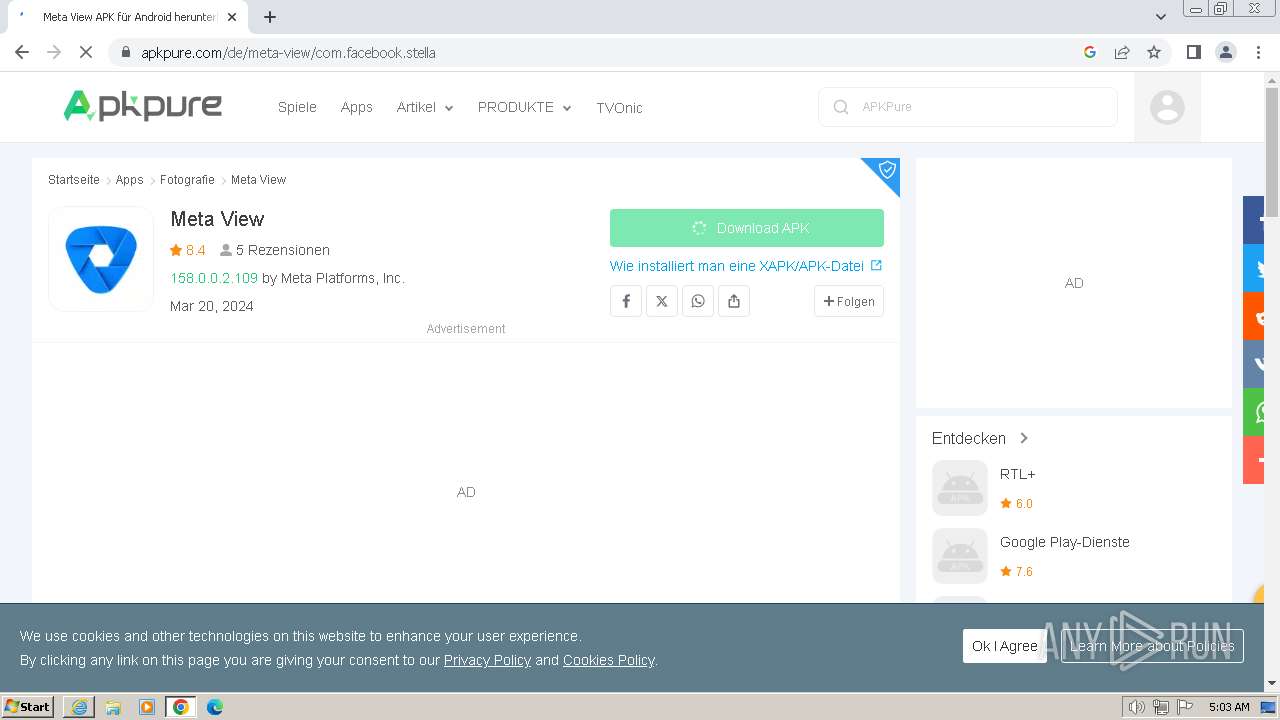Image resolution: width=1280 pixels, height=720 pixels.
Task: Click the Google icon in address bar
Action: coord(1090,52)
